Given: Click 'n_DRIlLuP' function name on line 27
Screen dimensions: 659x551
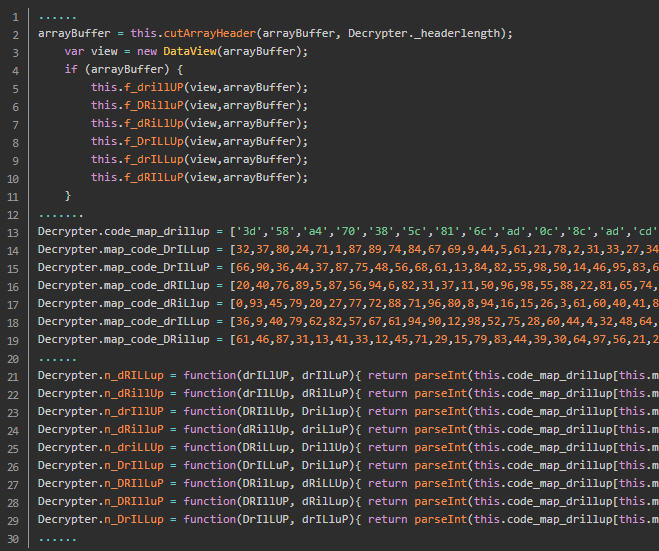Looking at the screenshot, I should click(134, 483).
